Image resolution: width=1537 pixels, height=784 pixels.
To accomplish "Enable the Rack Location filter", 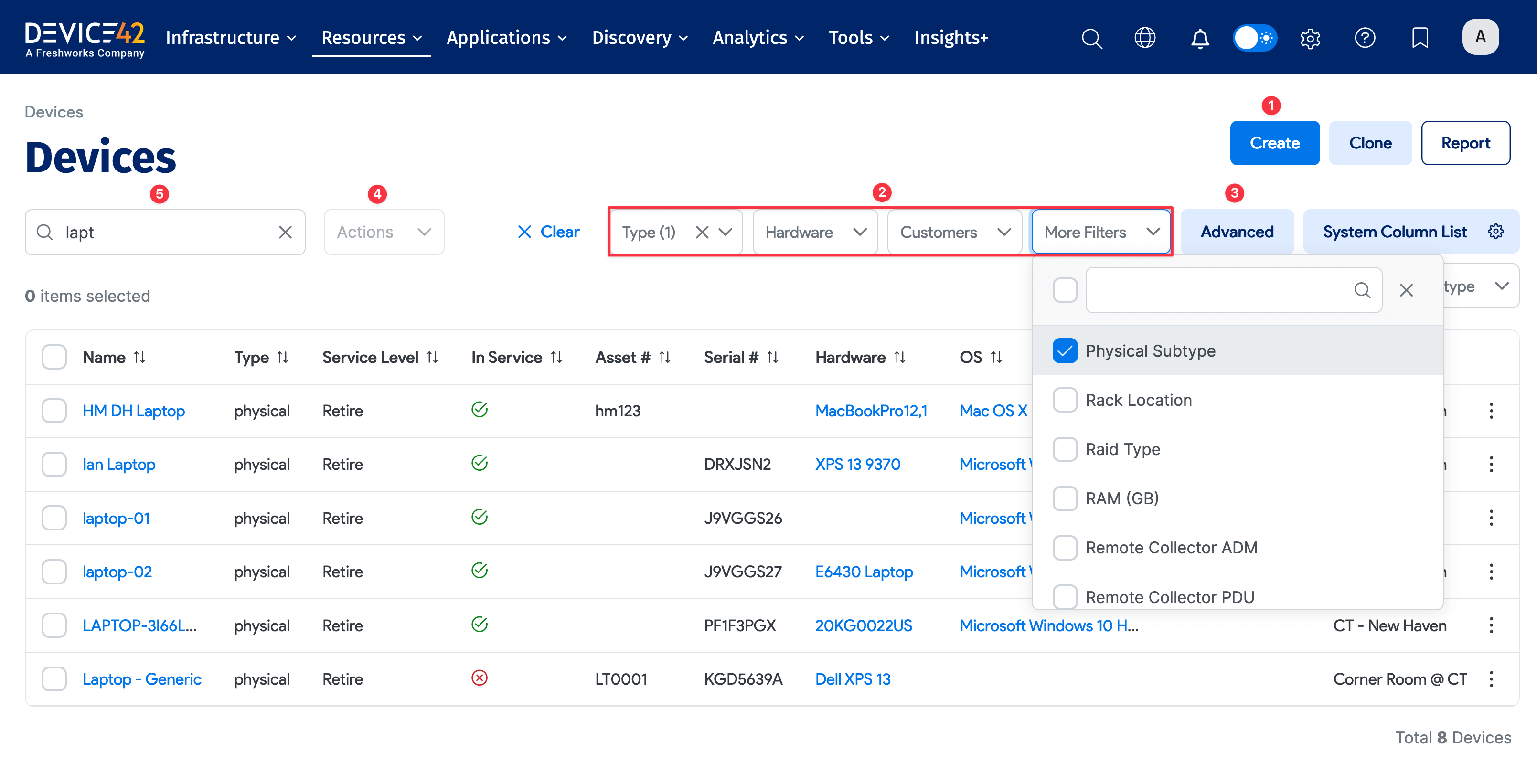I will click(x=1065, y=400).
